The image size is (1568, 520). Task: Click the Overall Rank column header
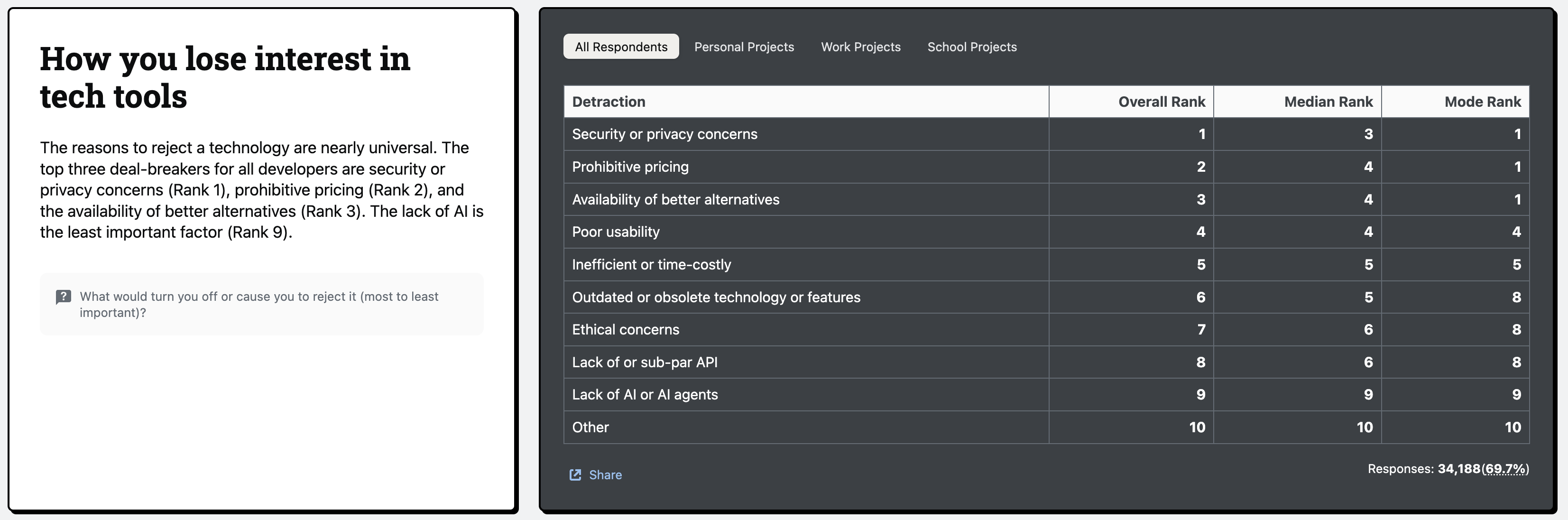pos(1161,102)
